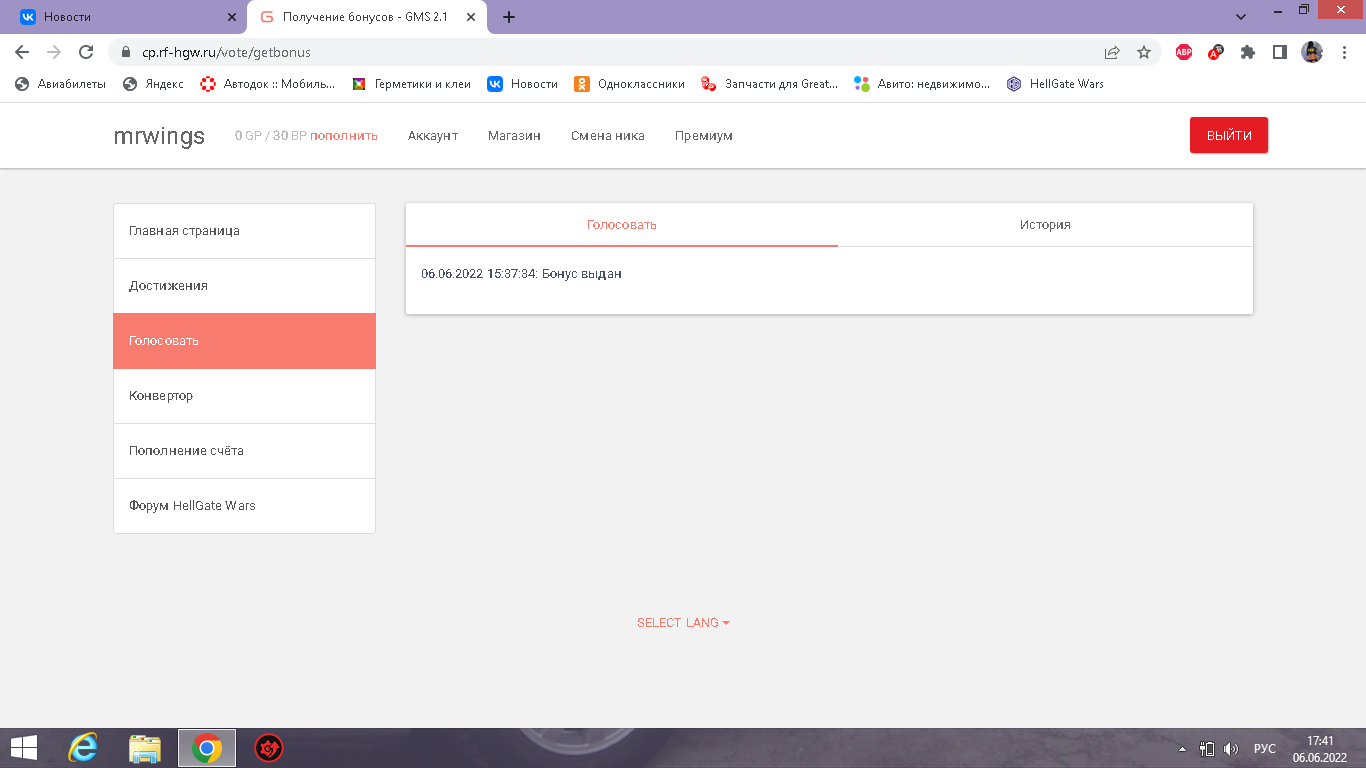Viewport: 1366px width, 768px height.
Task: Open the Премиум menu item
Action: point(704,136)
